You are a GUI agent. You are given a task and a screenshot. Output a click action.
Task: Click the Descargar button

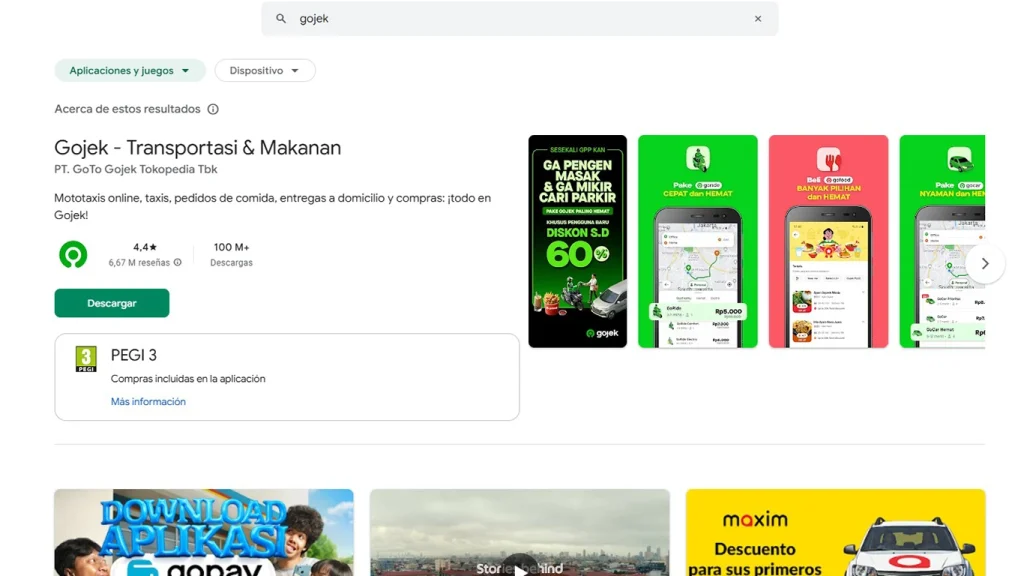[x=112, y=303]
